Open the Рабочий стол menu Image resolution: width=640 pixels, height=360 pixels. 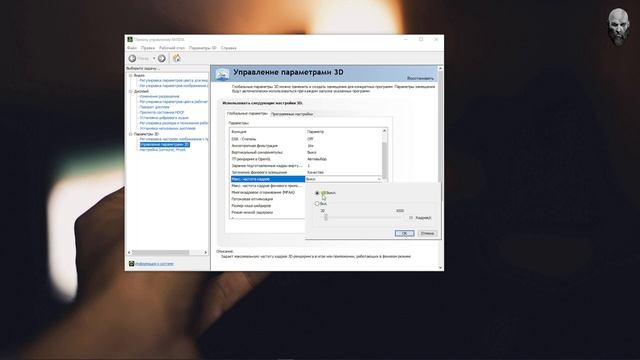click(x=172, y=48)
